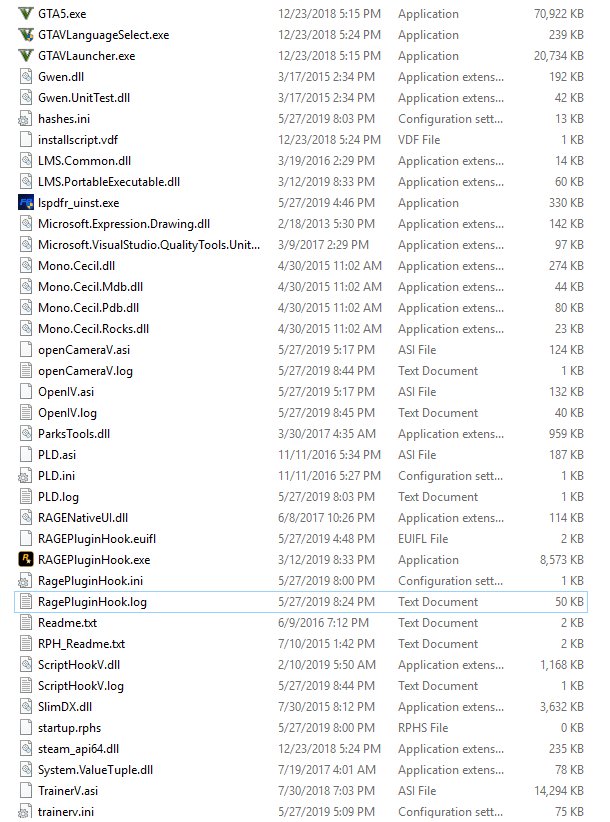Click the hashes.ini settings icon

coord(25,119)
